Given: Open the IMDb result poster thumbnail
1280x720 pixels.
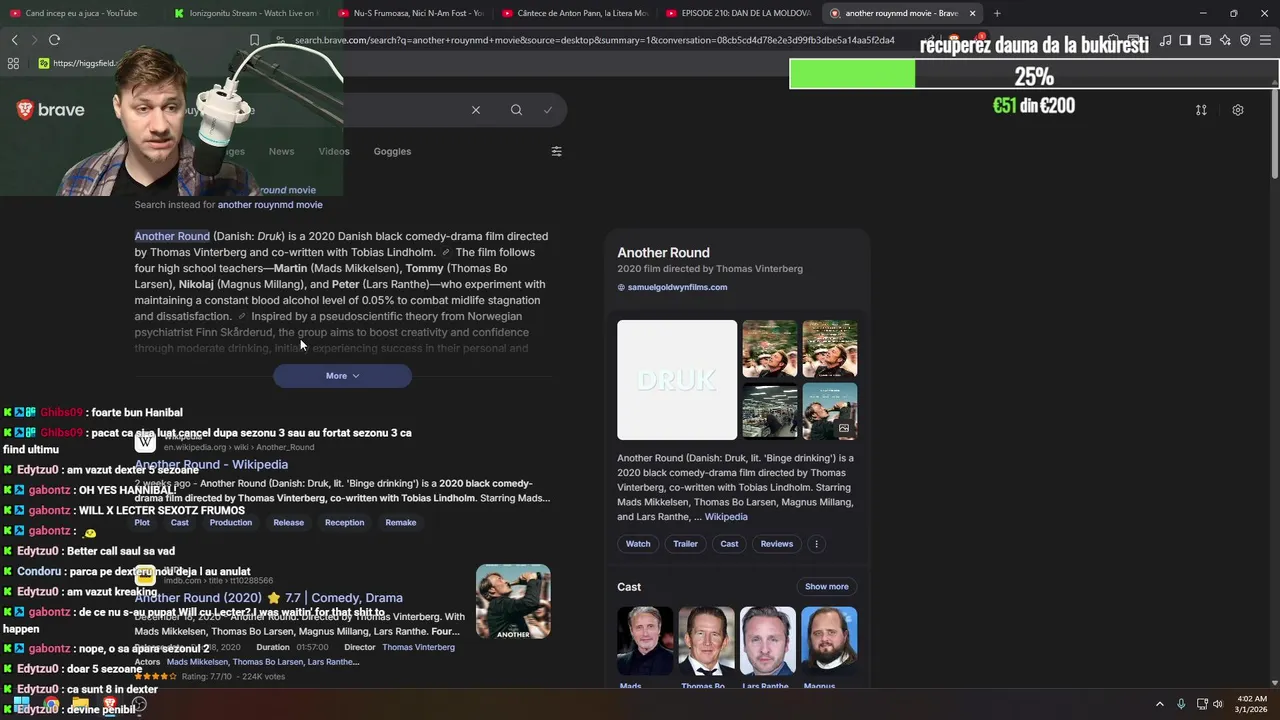Looking at the screenshot, I should coord(513,601).
